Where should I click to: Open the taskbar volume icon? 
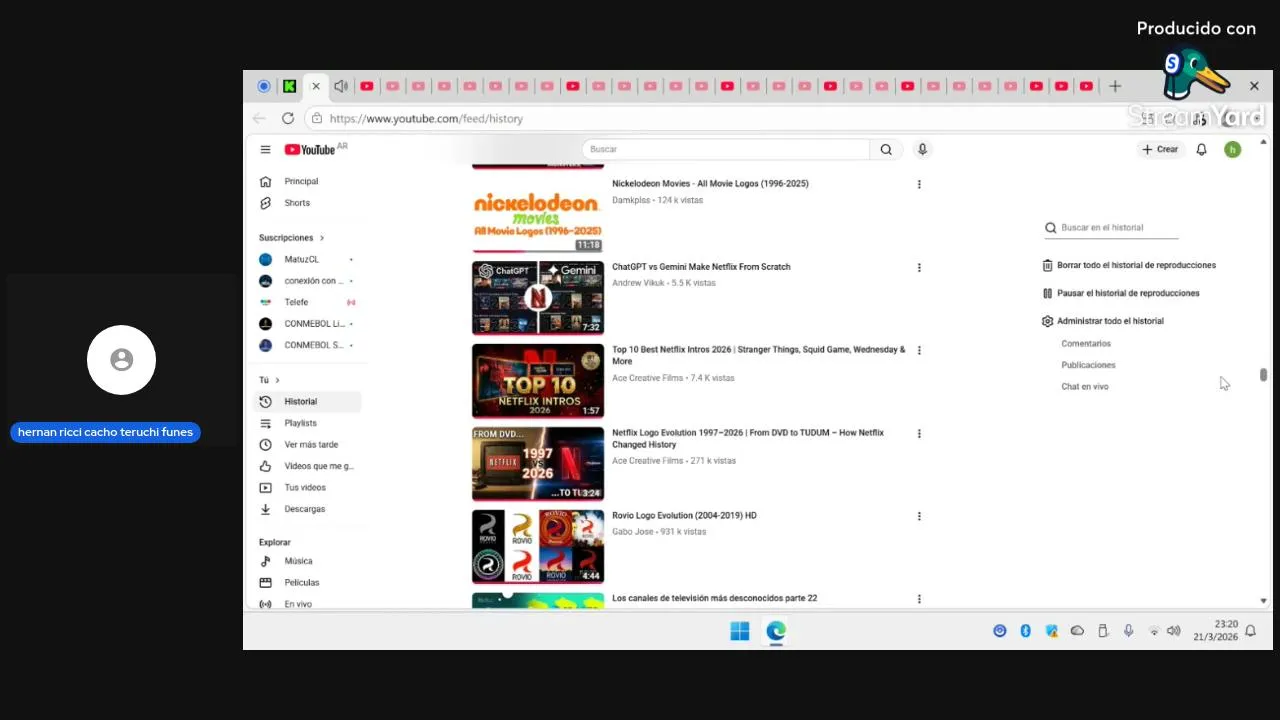(x=1173, y=631)
